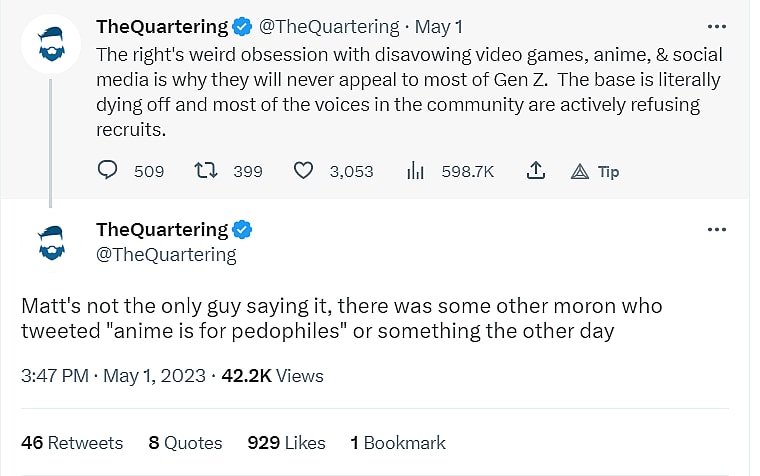View analytics for the 598.7K views tweet

click(416, 171)
